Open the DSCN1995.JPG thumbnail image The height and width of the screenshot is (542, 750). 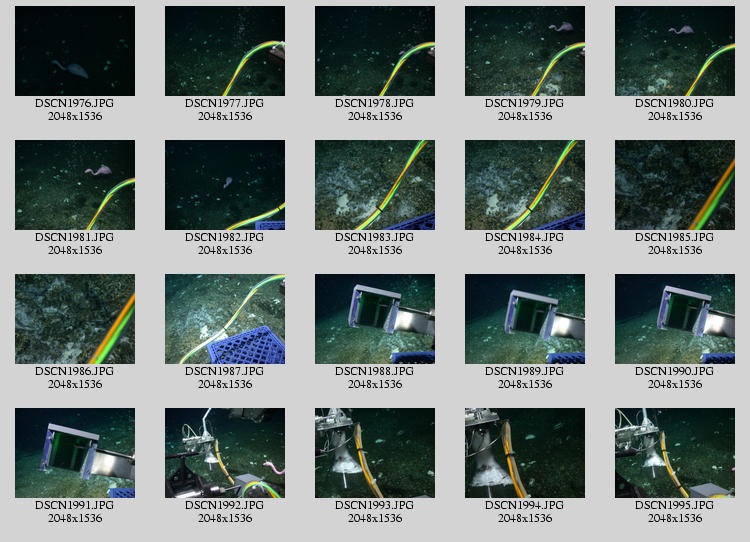[675, 453]
